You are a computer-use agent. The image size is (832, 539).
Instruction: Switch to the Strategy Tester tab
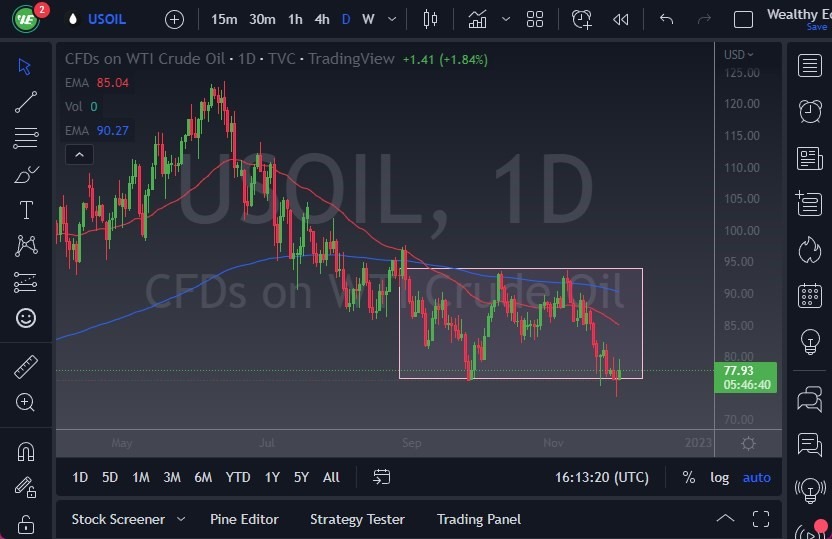tap(357, 519)
